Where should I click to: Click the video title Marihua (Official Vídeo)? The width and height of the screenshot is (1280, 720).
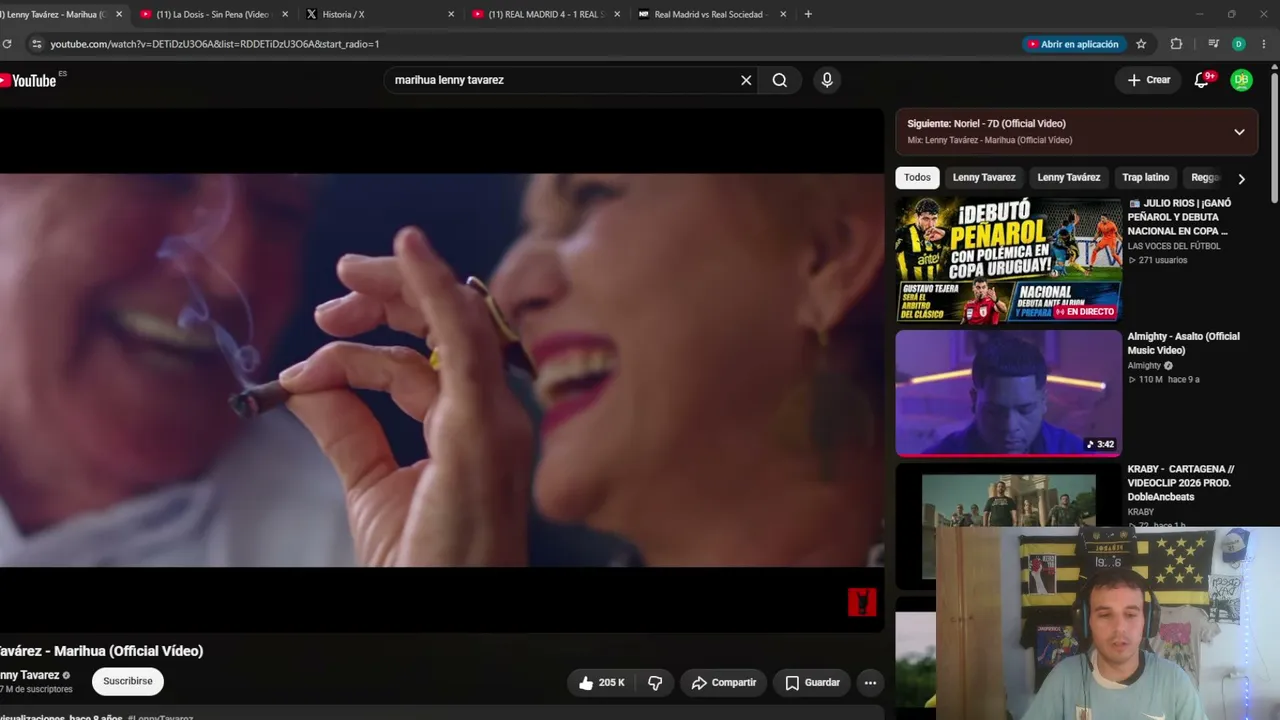click(x=102, y=651)
